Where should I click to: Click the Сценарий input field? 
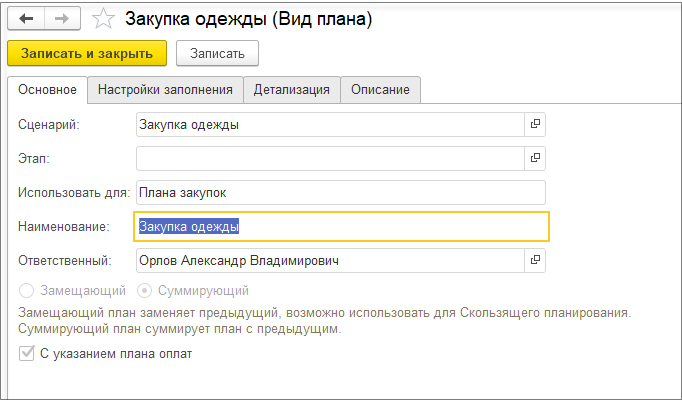[329, 124]
